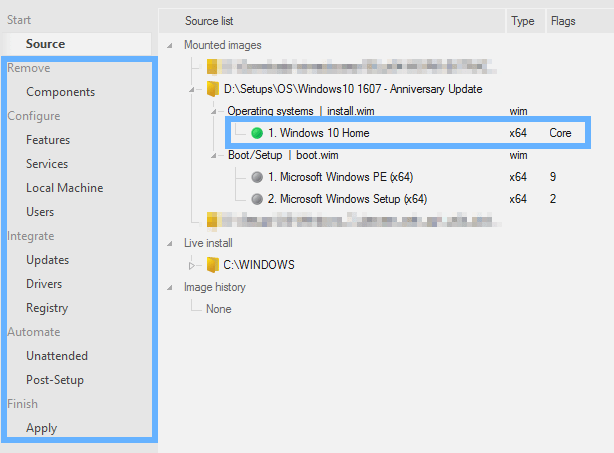Open the Local Machine page

[65, 188]
